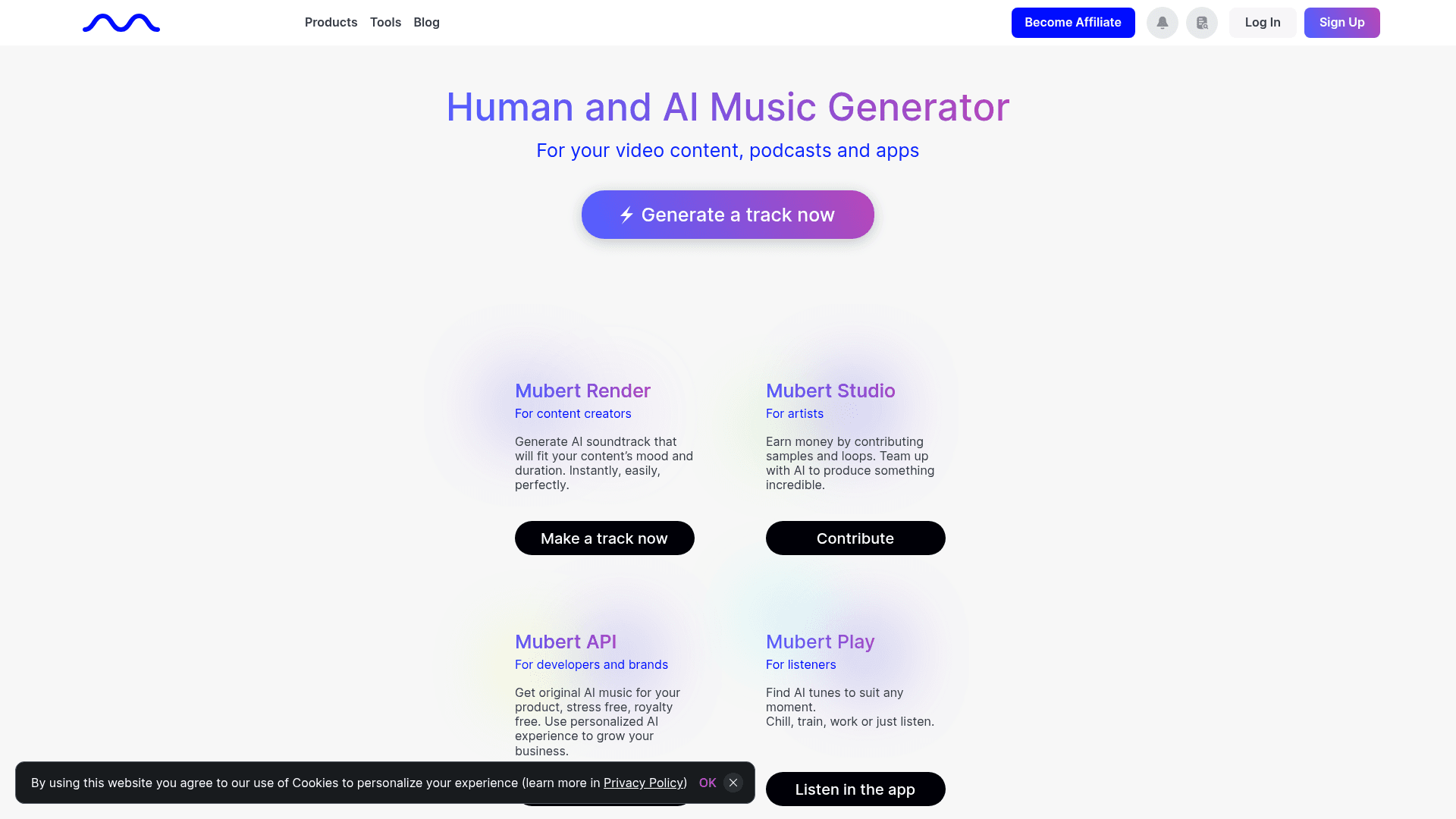This screenshot has height=819, width=1456.
Task: Log In to your account
Action: point(1262,22)
